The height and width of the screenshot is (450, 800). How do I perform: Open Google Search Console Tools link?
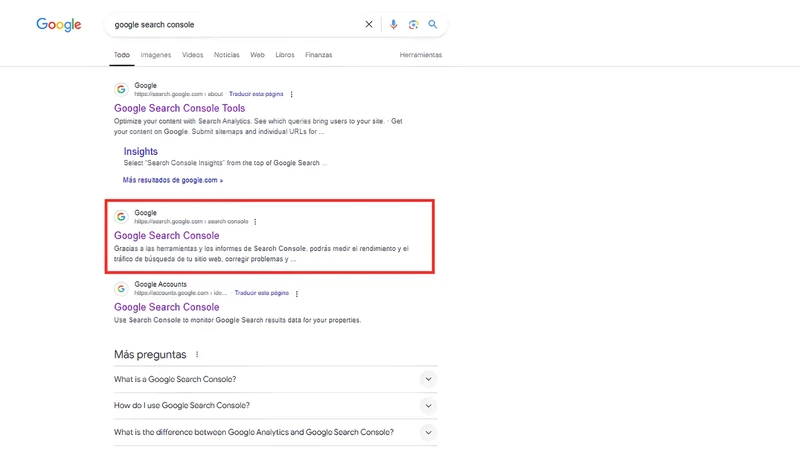pos(180,108)
